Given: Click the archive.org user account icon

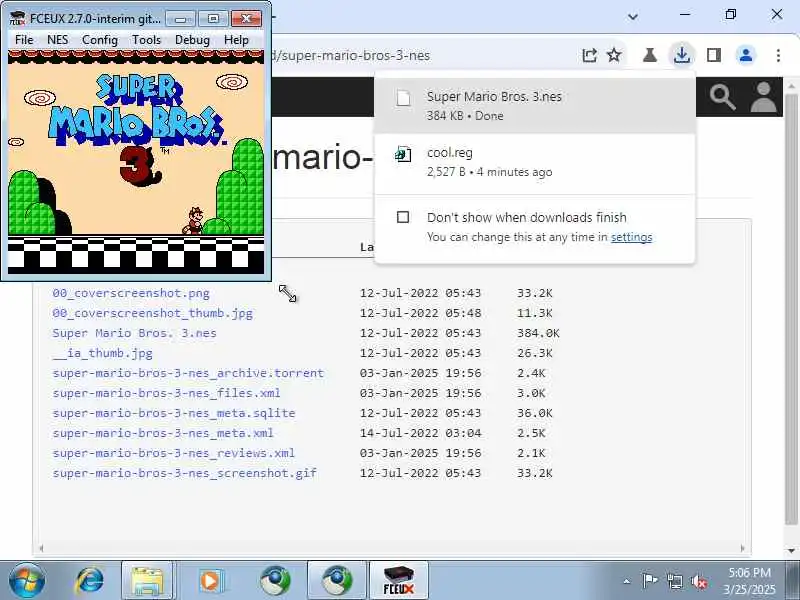Looking at the screenshot, I should [763, 97].
